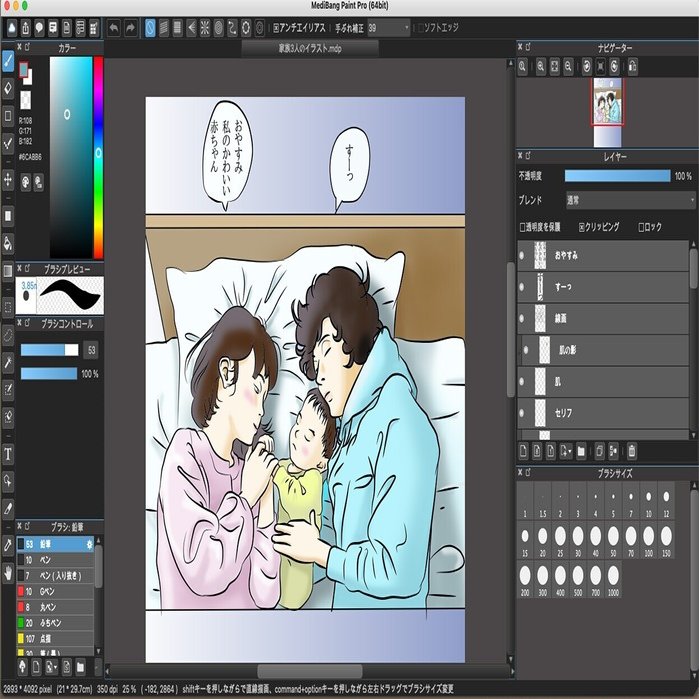Select the セリフ layer
The width and height of the screenshot is (699, 699).
603,413
